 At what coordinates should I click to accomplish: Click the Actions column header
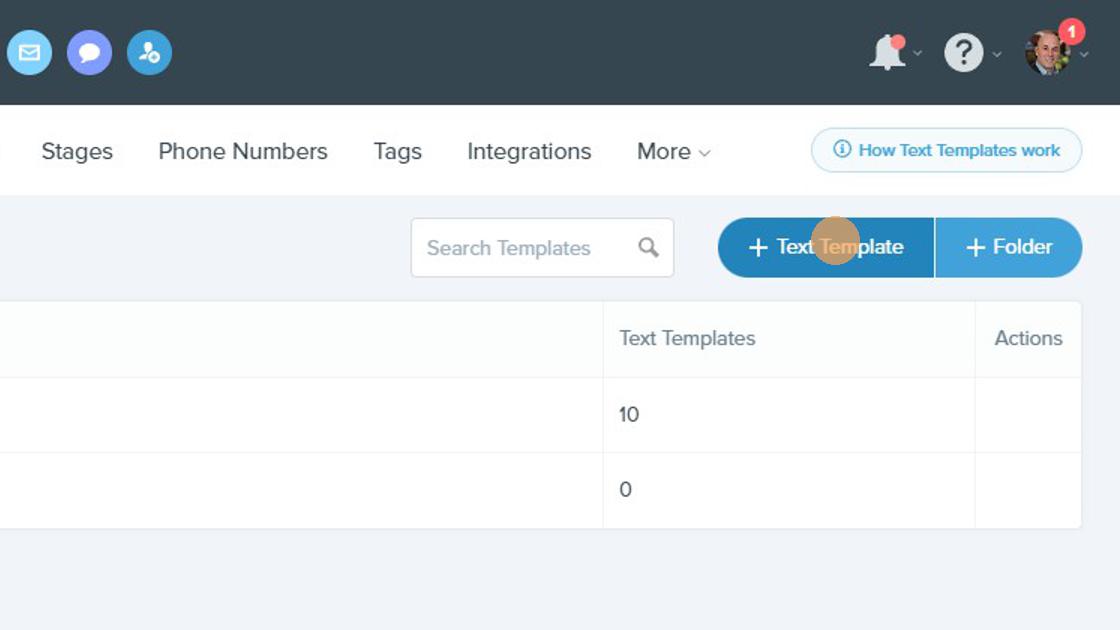pyautogui.click(x=1029, y=338)
